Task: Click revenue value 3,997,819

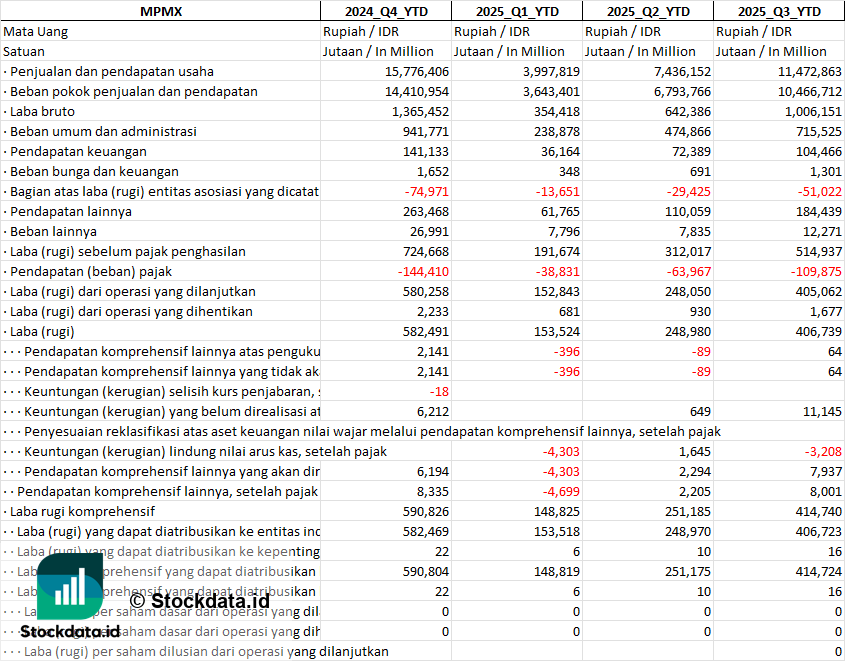Action: pyautogui.click(x=551, y=72)
